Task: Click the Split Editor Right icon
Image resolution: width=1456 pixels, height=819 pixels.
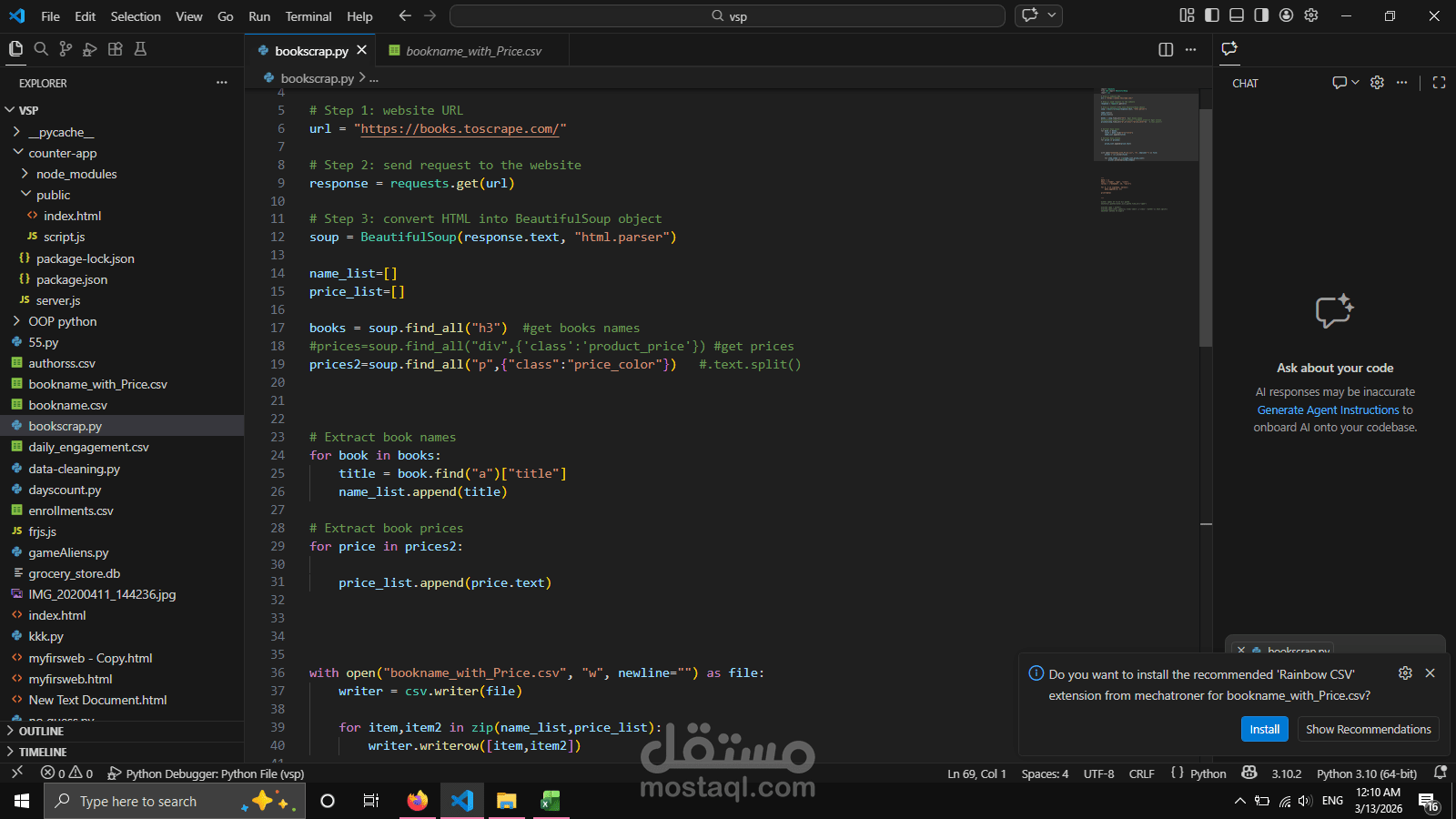Action: click(1166, 50)
